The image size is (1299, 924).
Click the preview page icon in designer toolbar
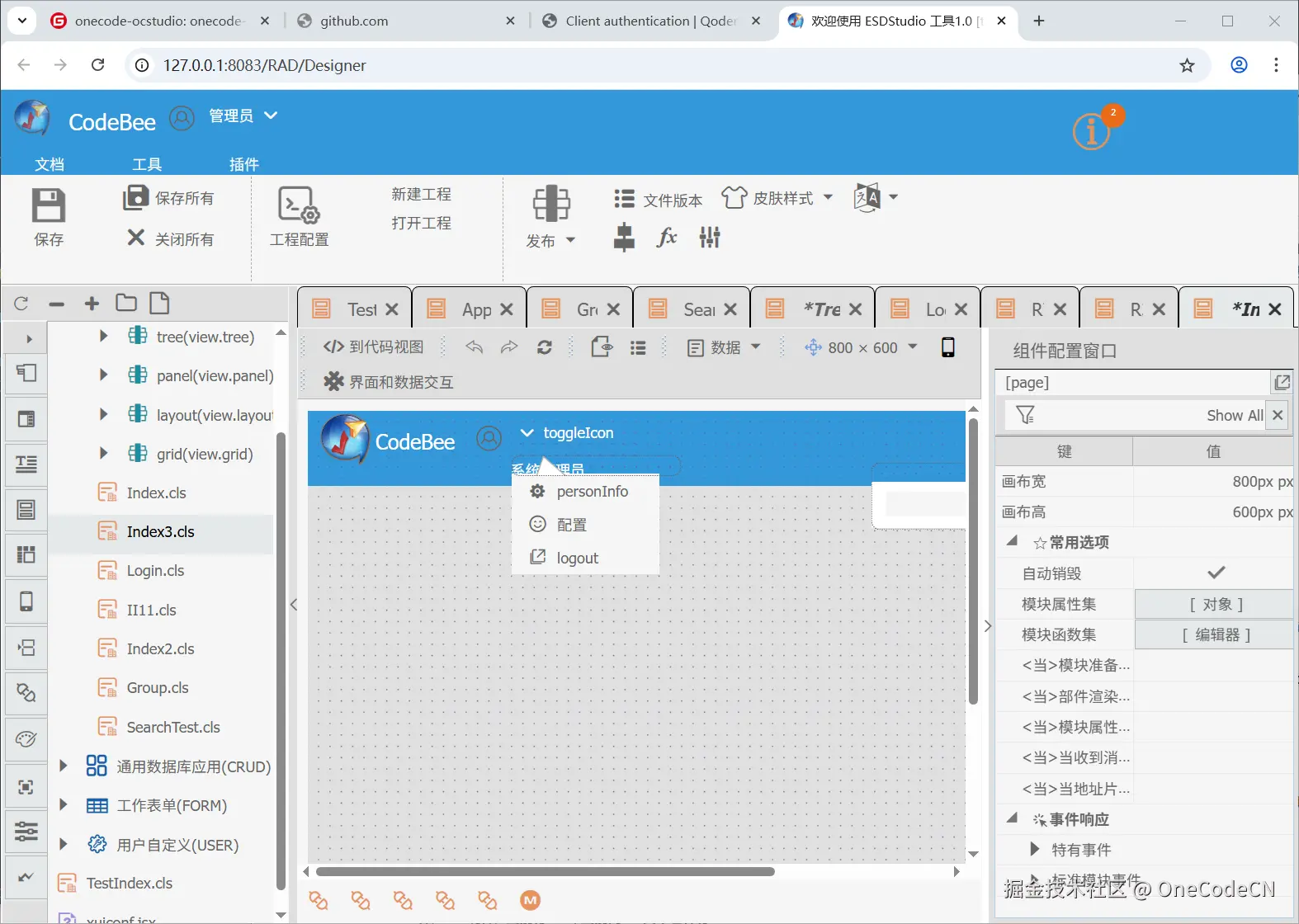pos(602,346)
